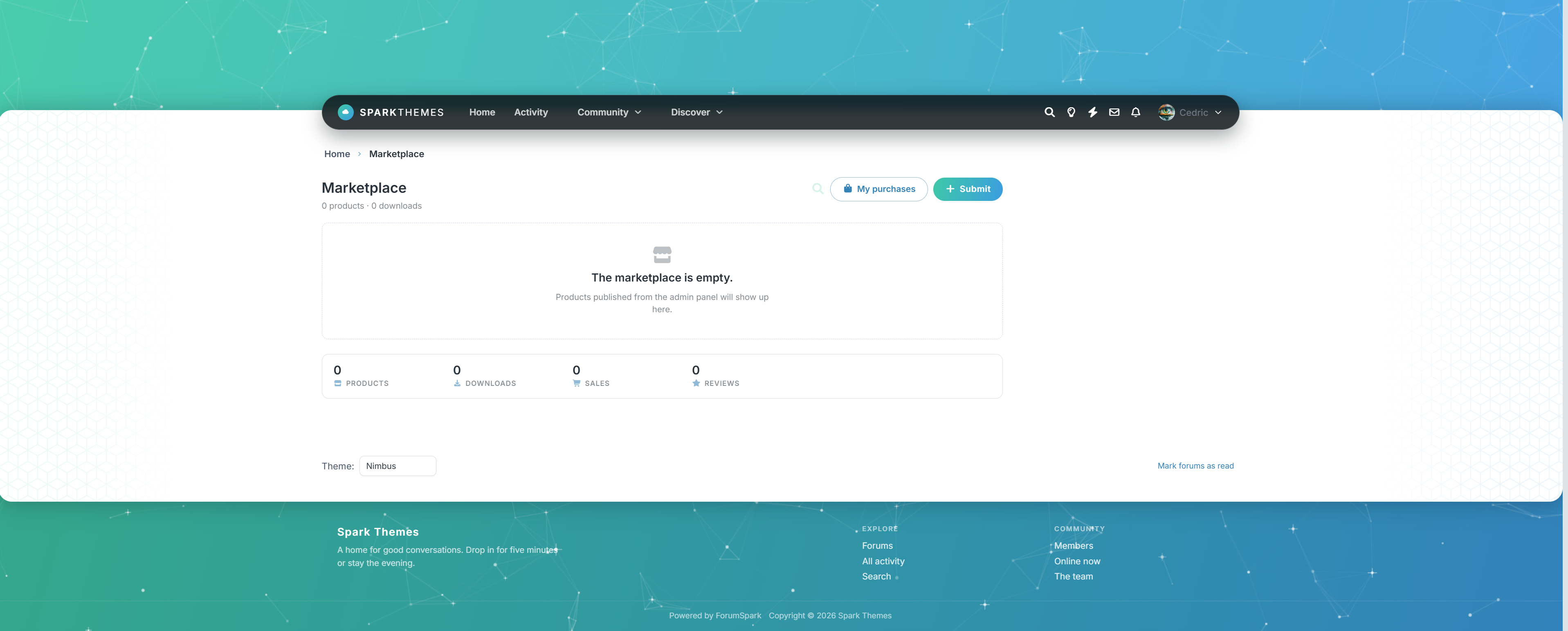
Task: Click the Submit button
Action: pyautogui.click(x=967, y=189)
